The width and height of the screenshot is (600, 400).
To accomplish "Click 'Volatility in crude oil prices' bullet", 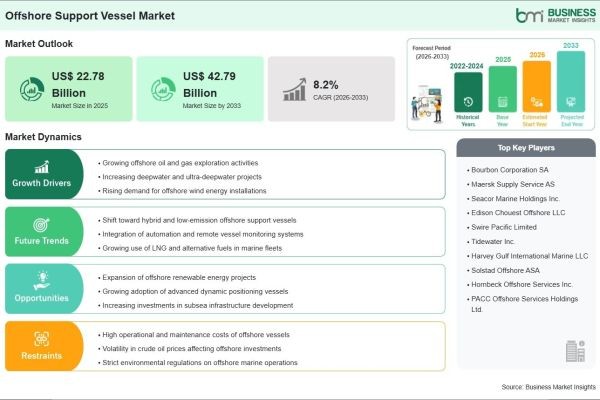I will click(189, 349).
